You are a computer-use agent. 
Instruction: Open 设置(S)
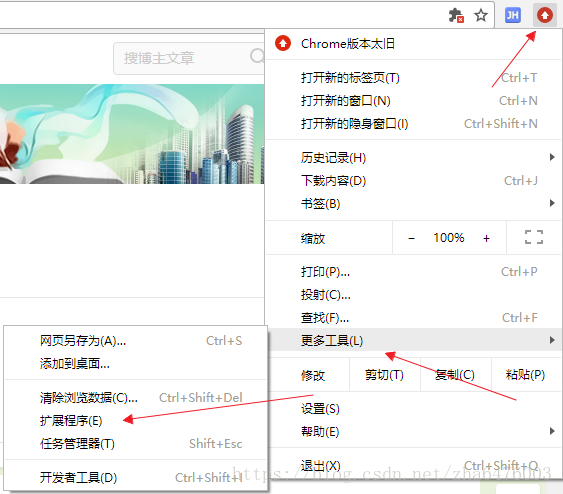click(x=413, y=409)
